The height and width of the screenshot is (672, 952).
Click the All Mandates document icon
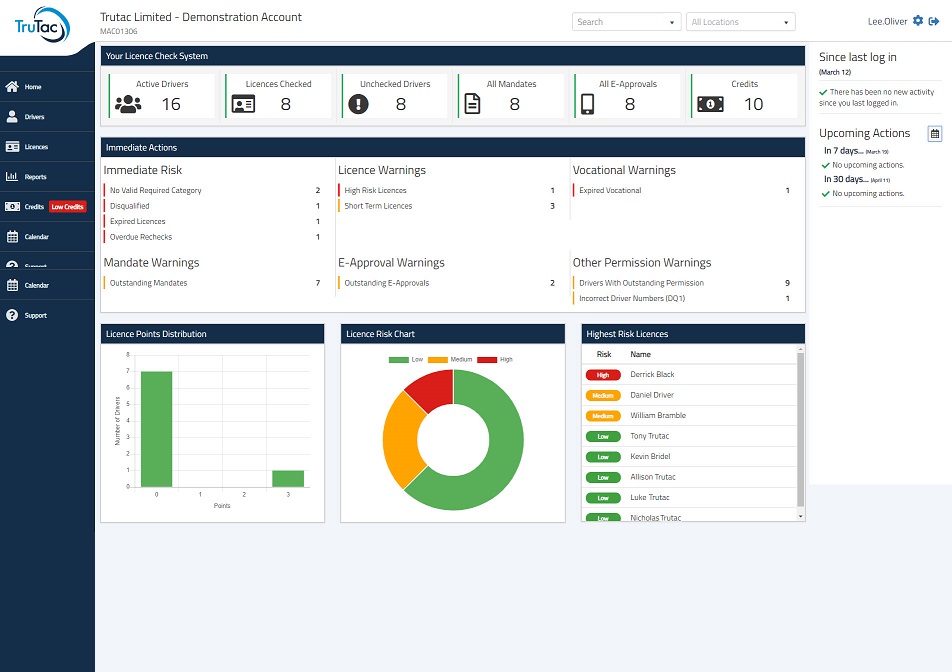(472, 104)
